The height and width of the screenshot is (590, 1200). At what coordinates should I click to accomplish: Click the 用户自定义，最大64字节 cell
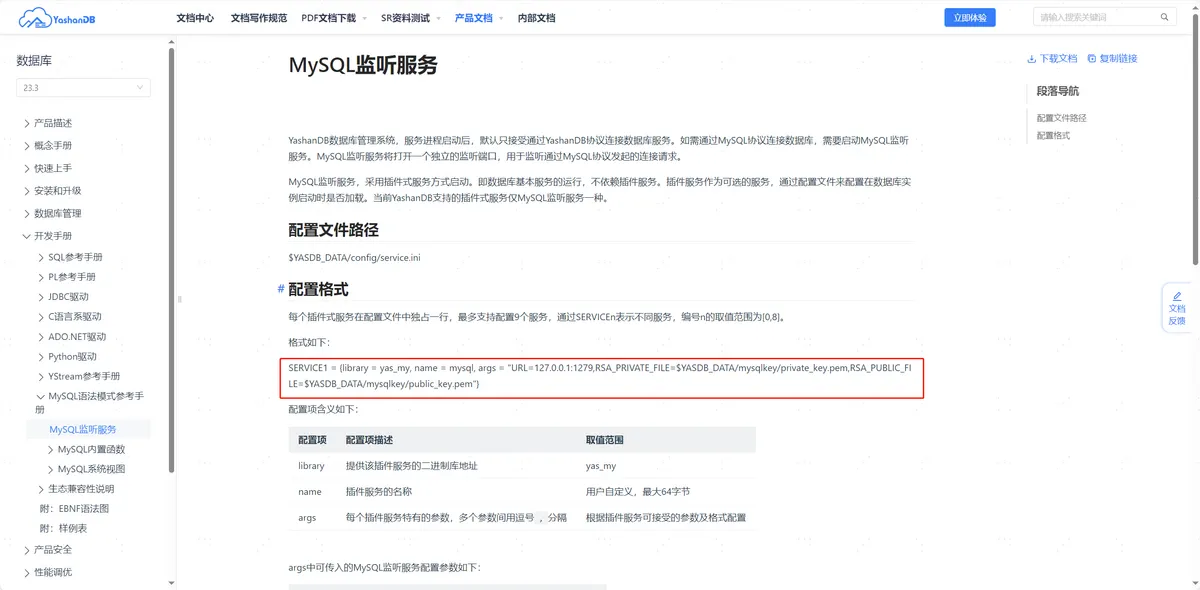637,492
